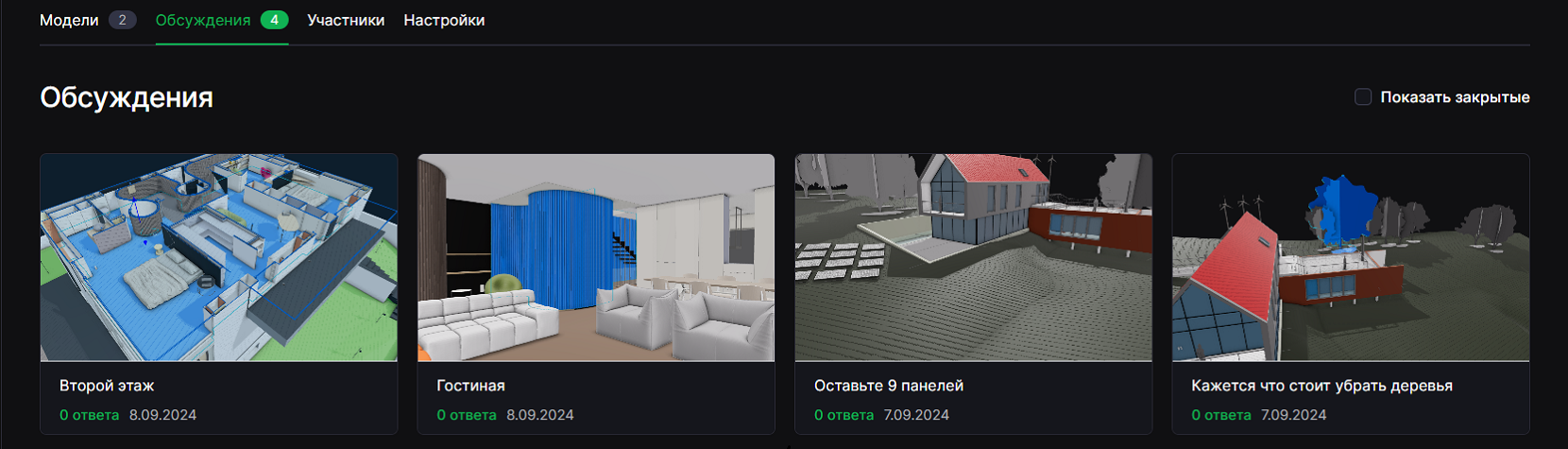Click the 2 count badge beside Модели
The height and width of the screenshot is (449, 1568).
coord(122,20)
